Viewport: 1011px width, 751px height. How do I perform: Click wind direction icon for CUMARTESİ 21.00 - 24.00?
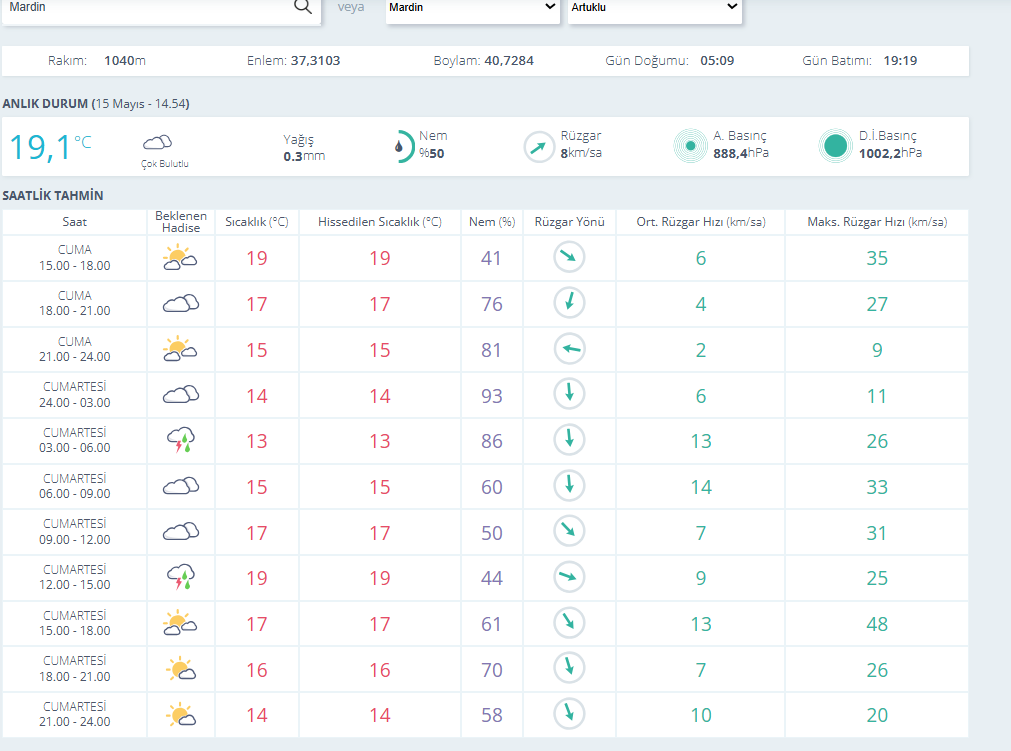click(x=569, y=714)
